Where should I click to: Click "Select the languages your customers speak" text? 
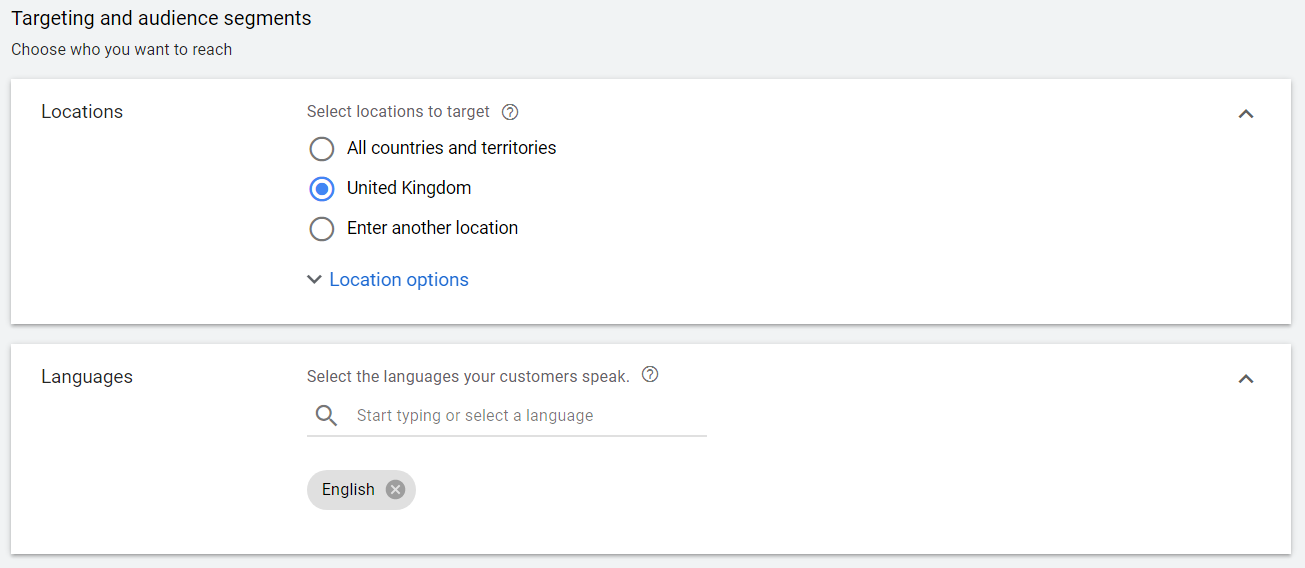click(x=468, y=376)
